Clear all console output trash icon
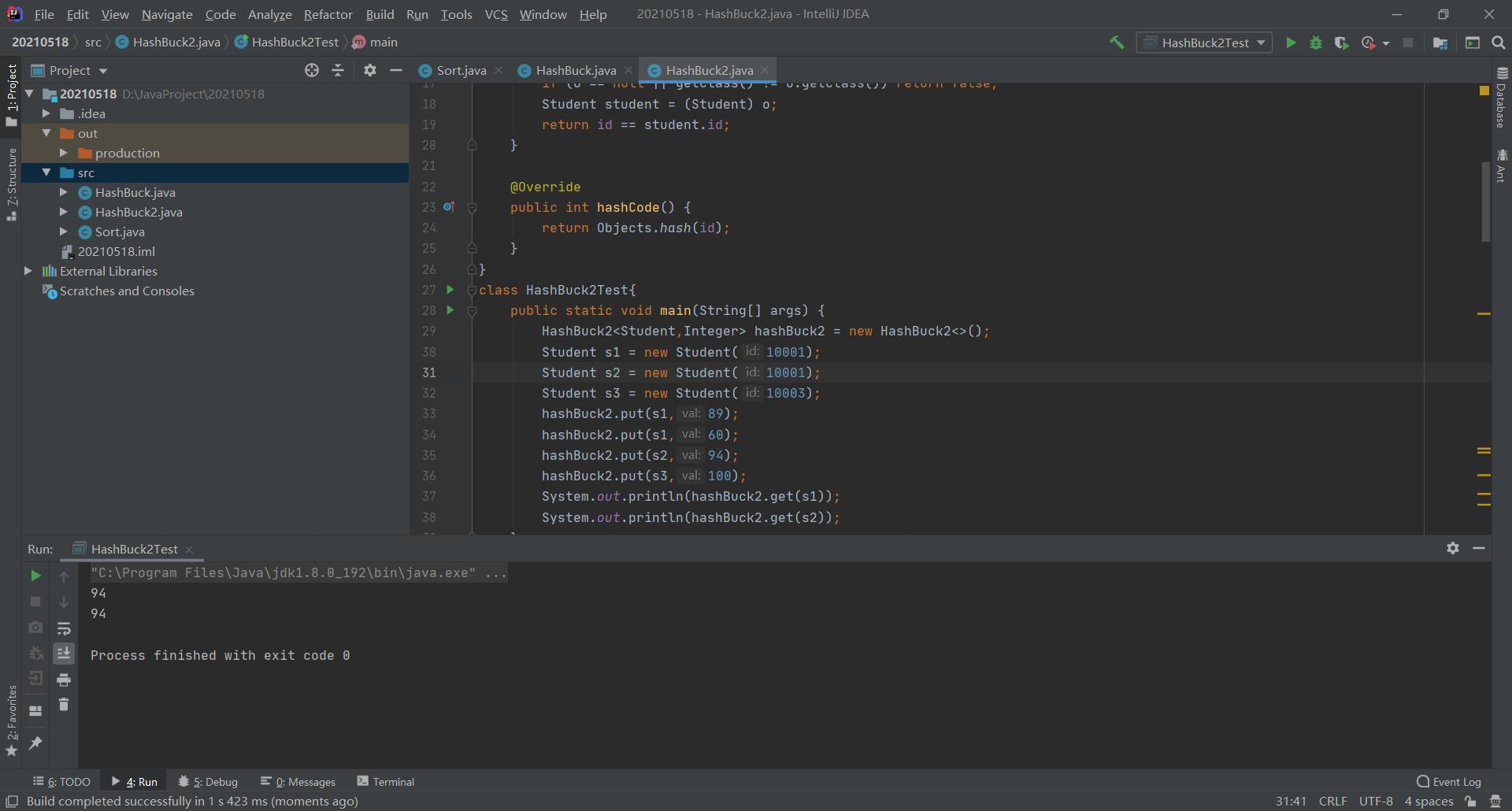 coord(64,705)
